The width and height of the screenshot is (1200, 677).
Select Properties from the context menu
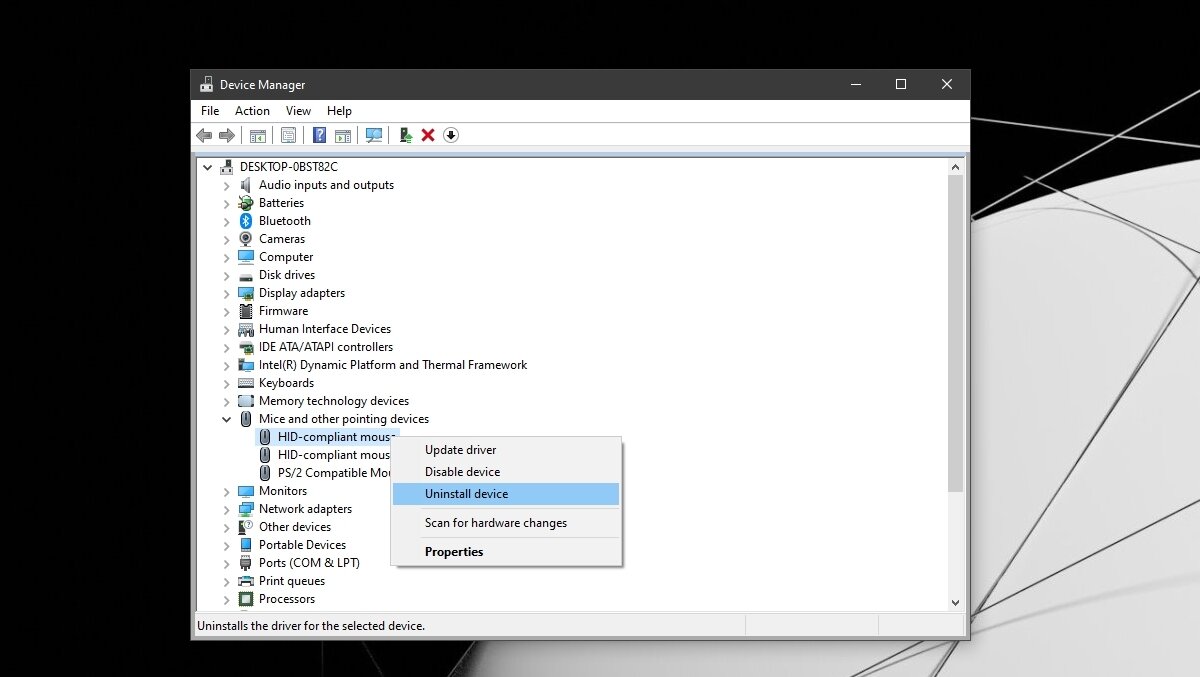click(x=454, y=551)
